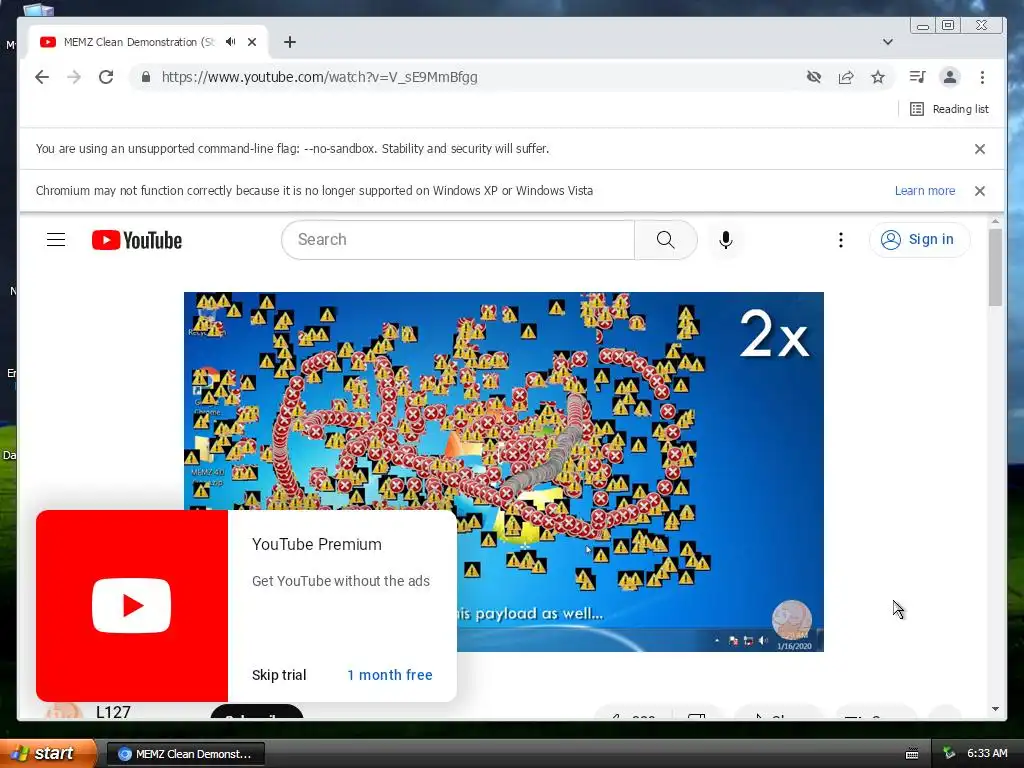Image resolution: width=1024 pixels, height=768 pixels.
Task: Start voice search with the microphone
Action: 726,240
